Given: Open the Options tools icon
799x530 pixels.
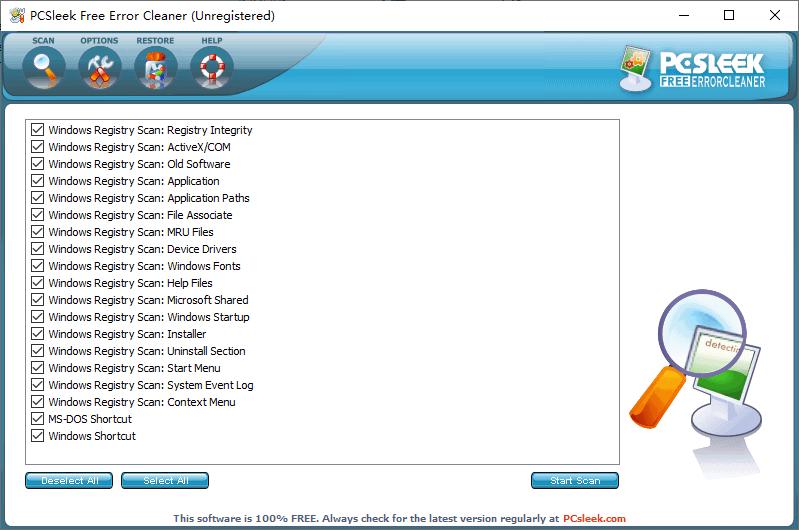Looking at the screenshot, I should (x=100, y=67).
